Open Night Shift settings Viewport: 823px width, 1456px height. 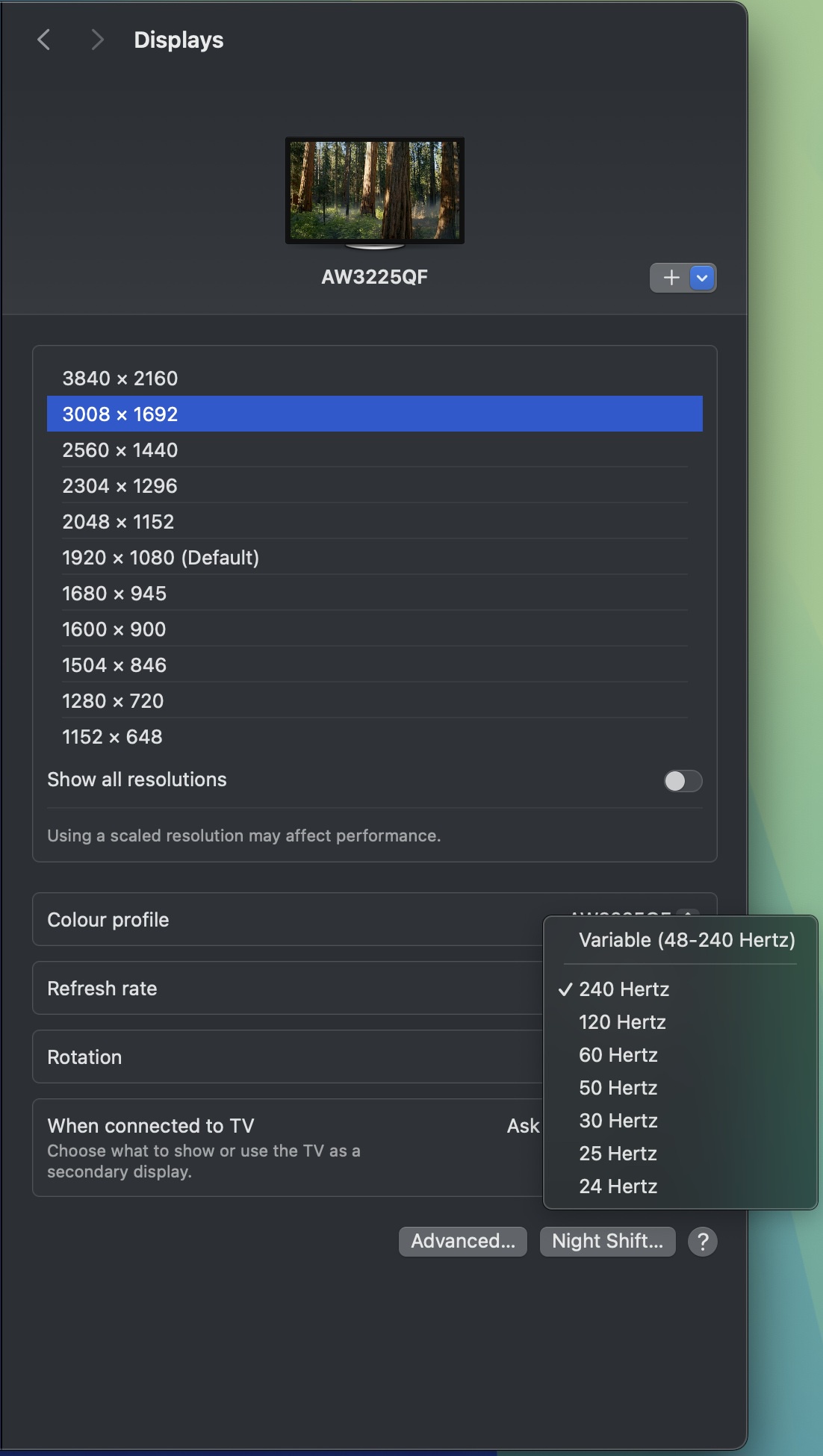[607, 1241]
